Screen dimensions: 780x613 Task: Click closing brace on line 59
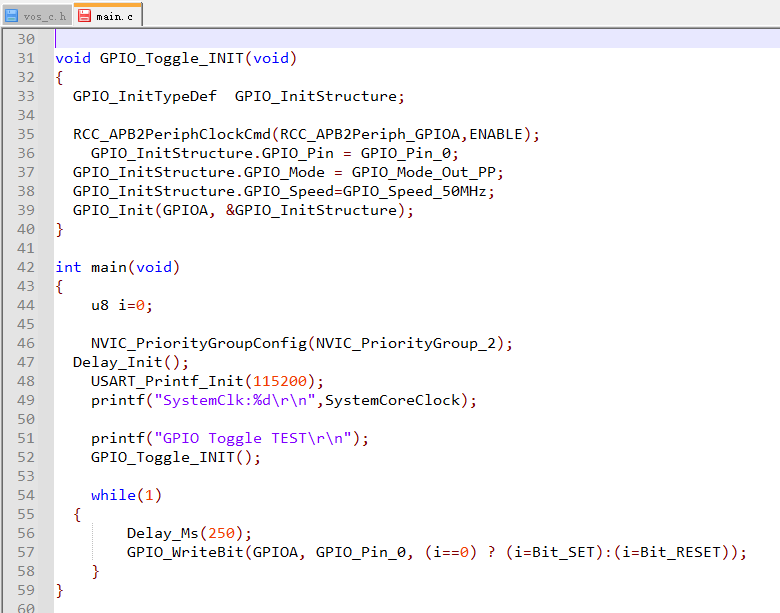coord(59,591)
